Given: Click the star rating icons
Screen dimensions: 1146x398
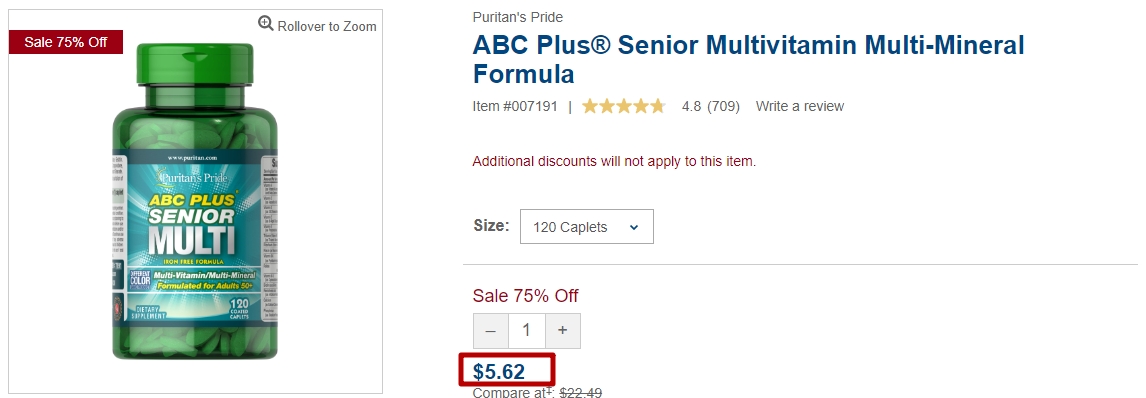Looking at the screenshot, I should [623, 107].
